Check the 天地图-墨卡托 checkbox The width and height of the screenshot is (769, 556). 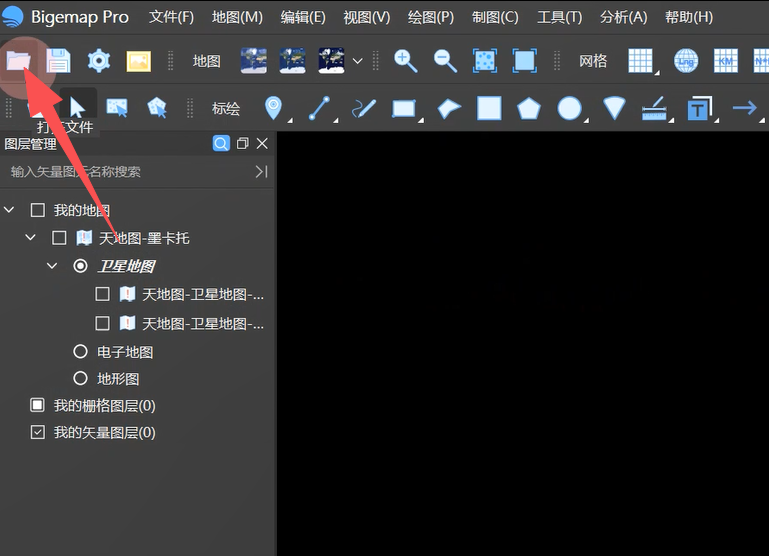[59, 238]
